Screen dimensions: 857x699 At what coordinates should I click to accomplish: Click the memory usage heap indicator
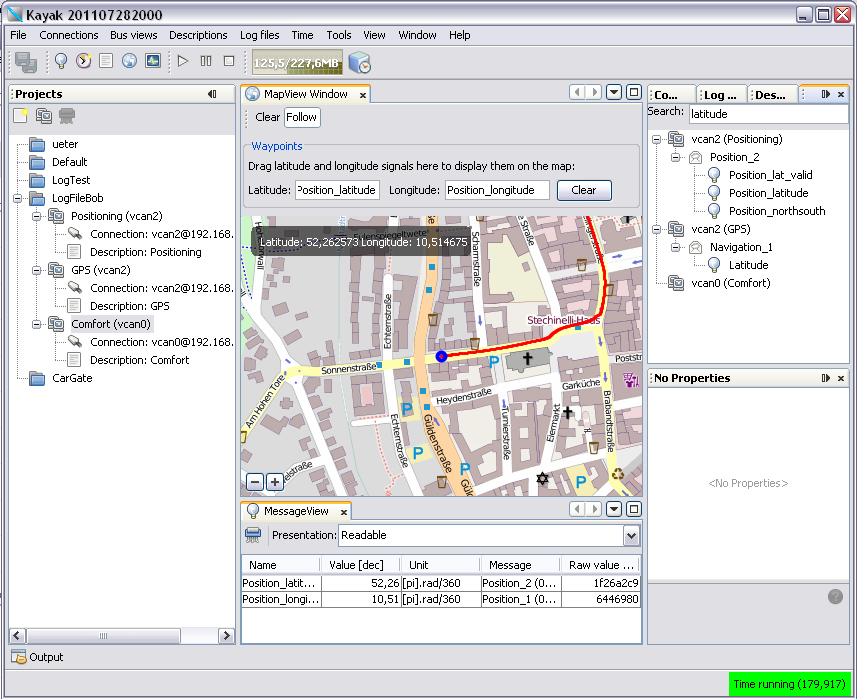[297, 62]
